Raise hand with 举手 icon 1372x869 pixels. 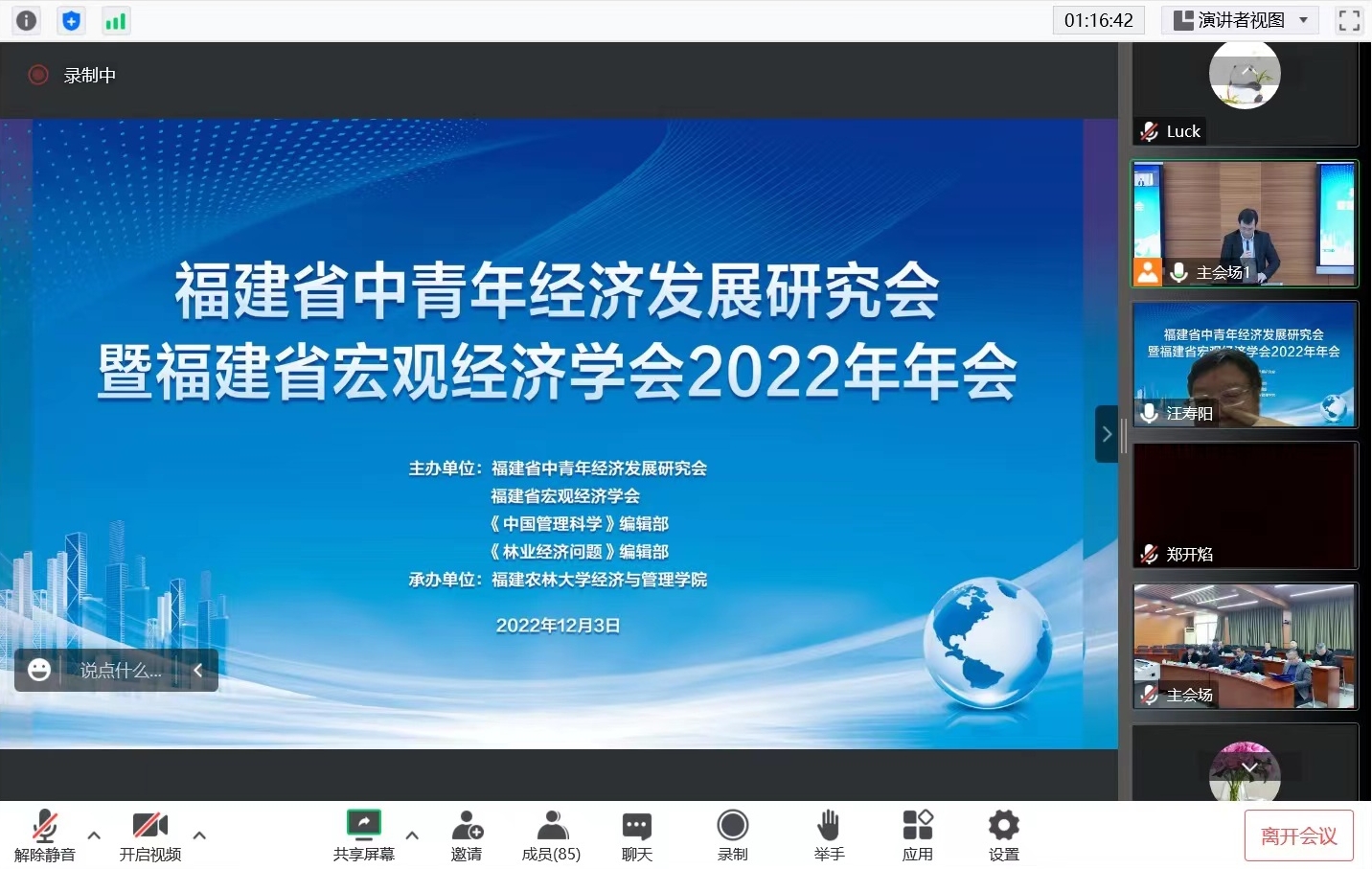829,835
